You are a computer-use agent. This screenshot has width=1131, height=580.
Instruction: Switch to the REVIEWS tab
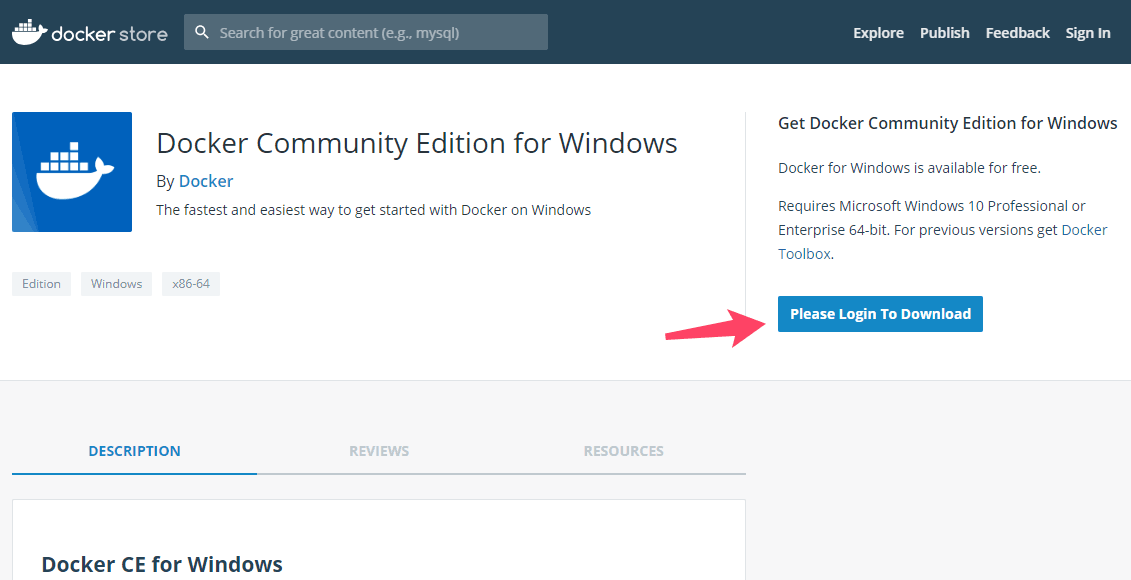pos(379,451)
